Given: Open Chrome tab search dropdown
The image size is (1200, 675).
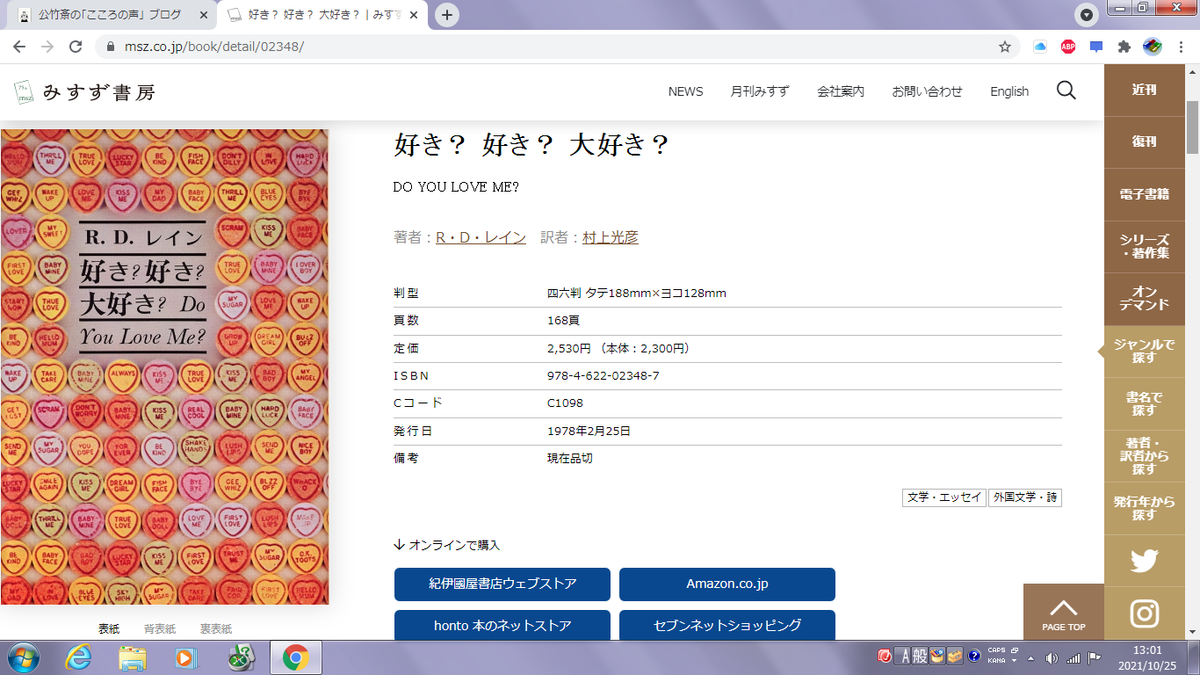Looking at the screenshot, I should pos(1088,15).
